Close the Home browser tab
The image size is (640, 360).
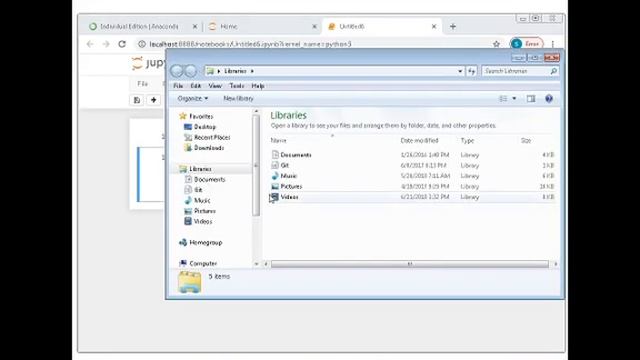coord(314,27)
